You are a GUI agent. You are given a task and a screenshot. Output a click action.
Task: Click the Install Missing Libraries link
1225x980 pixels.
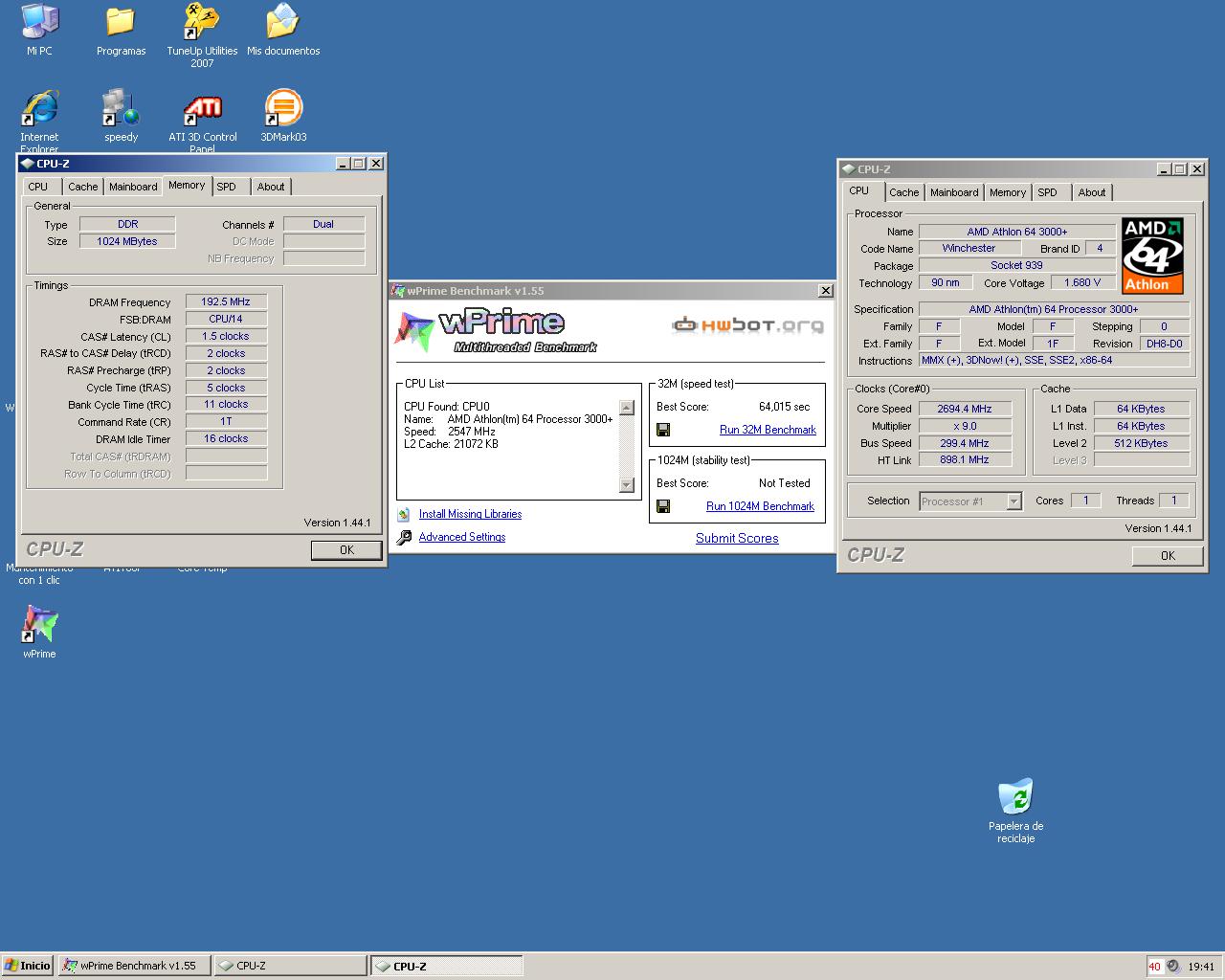pyautogui.click(x=470, y=514)
